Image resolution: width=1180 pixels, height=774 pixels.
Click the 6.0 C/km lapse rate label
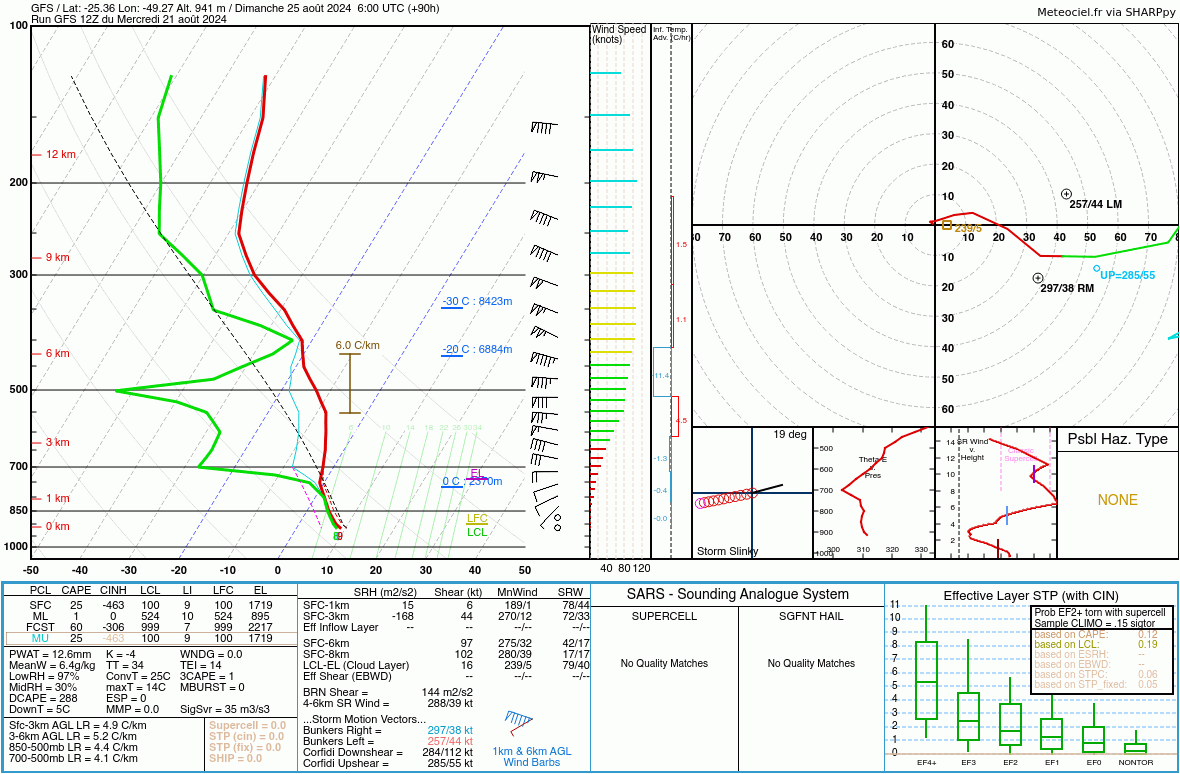click(x=357, y=345)
